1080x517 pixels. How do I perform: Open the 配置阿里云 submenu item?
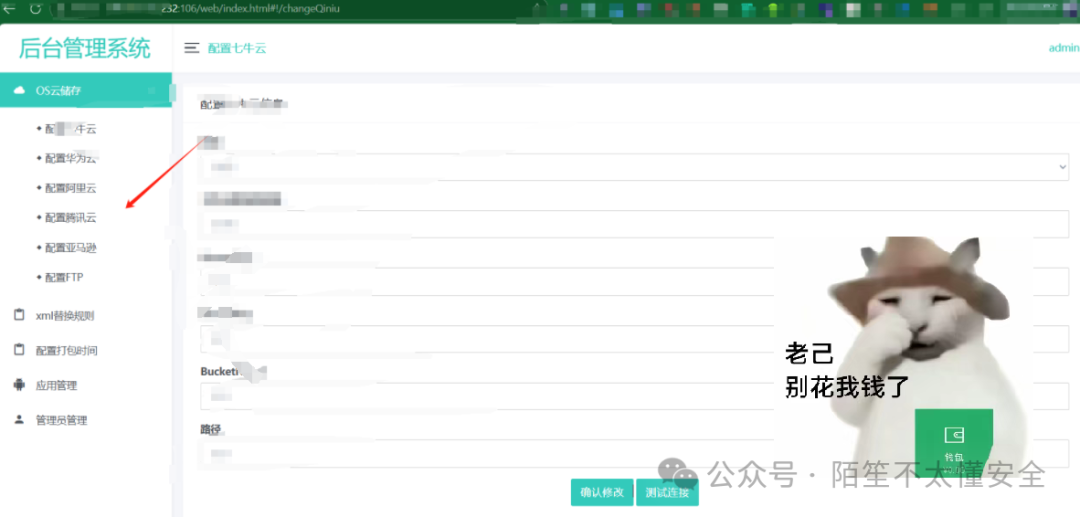point(71,188)
